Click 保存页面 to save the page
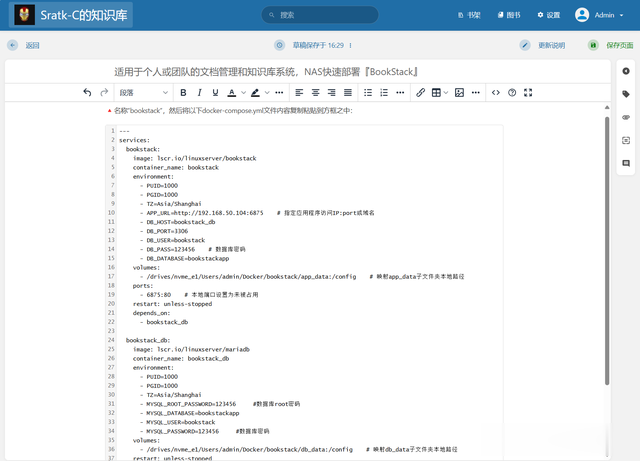 click(x=620, y=45)
